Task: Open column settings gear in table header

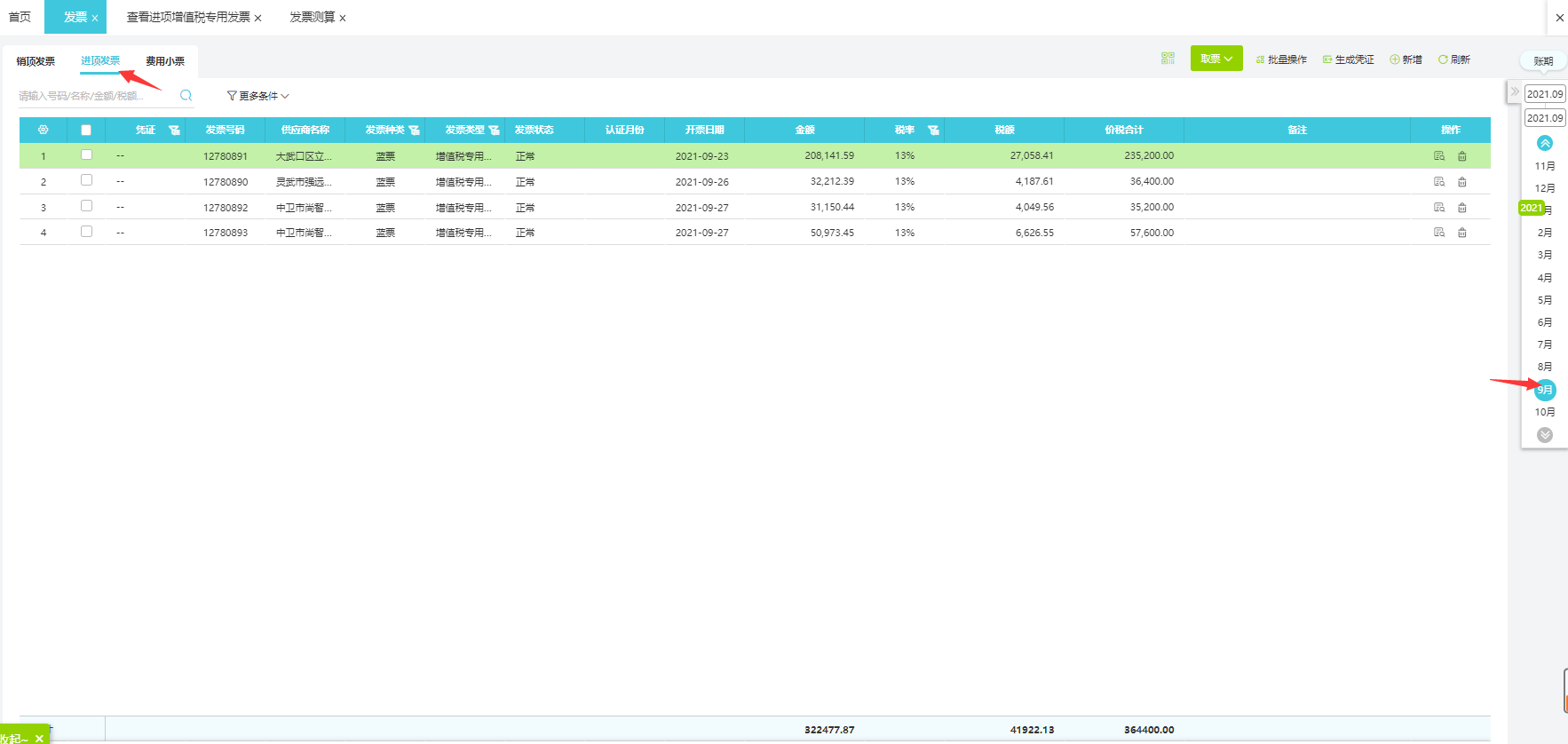Action: (43, 130)
